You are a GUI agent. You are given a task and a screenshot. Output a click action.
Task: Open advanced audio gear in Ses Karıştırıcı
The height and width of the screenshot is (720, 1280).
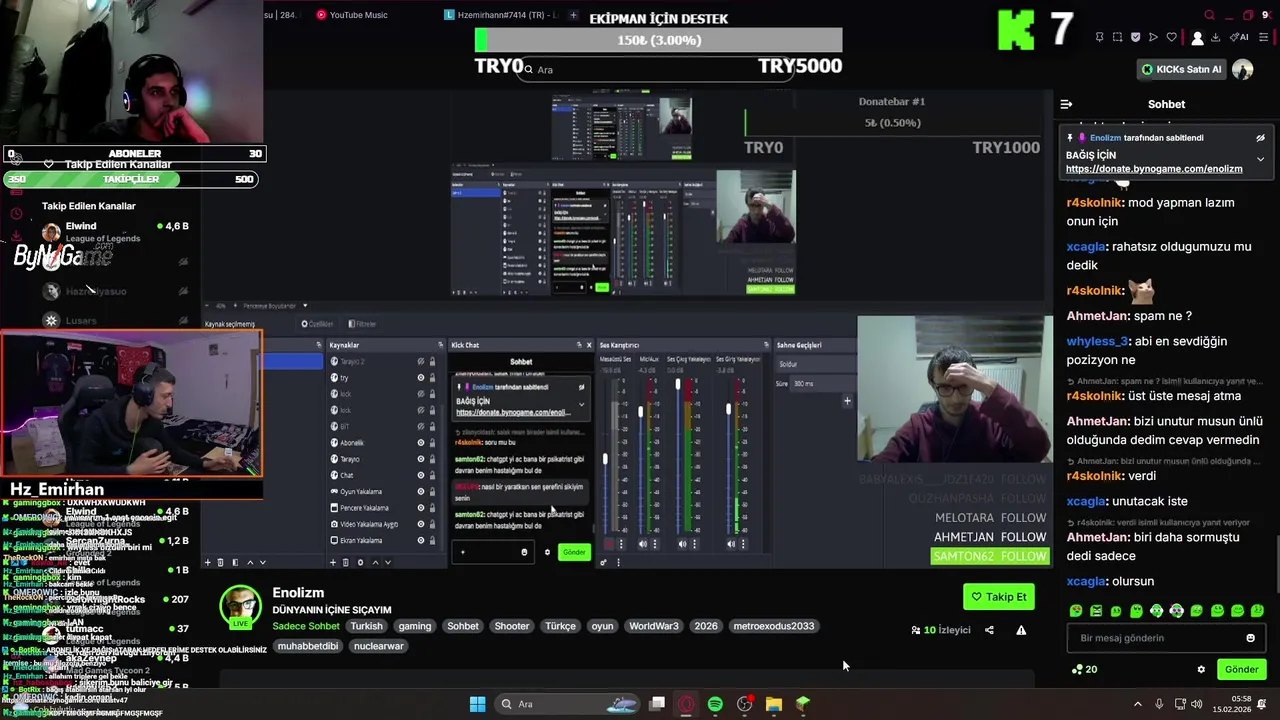point(603,562)
